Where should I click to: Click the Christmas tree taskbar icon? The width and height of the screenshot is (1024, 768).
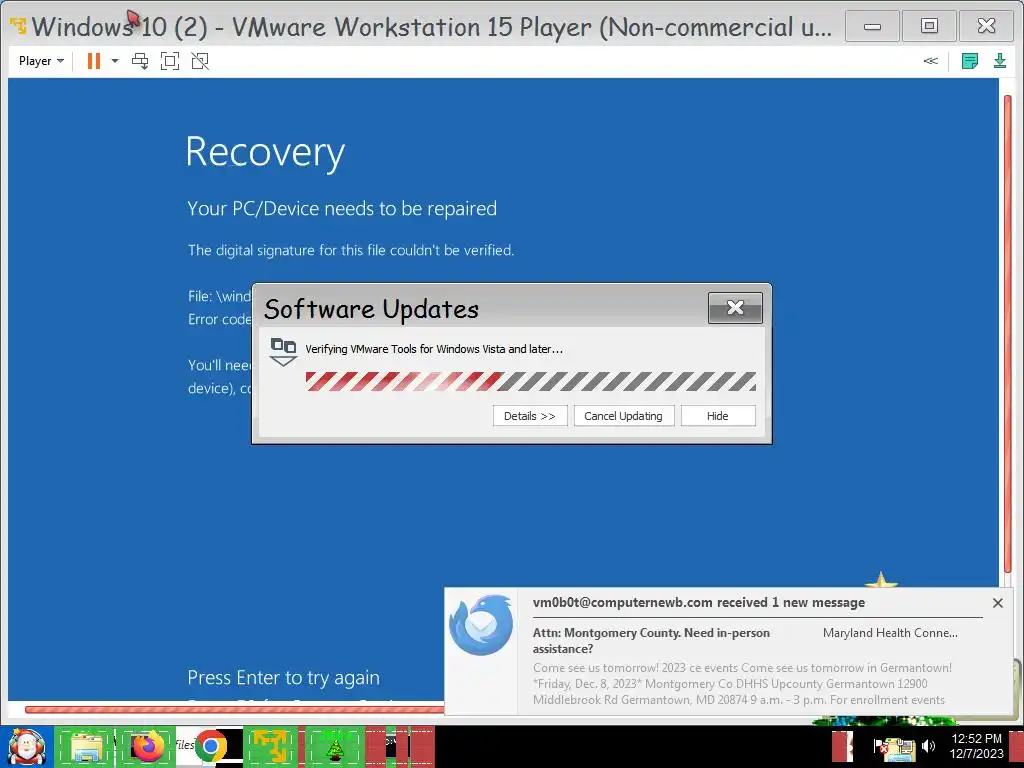tap(335, 746)
